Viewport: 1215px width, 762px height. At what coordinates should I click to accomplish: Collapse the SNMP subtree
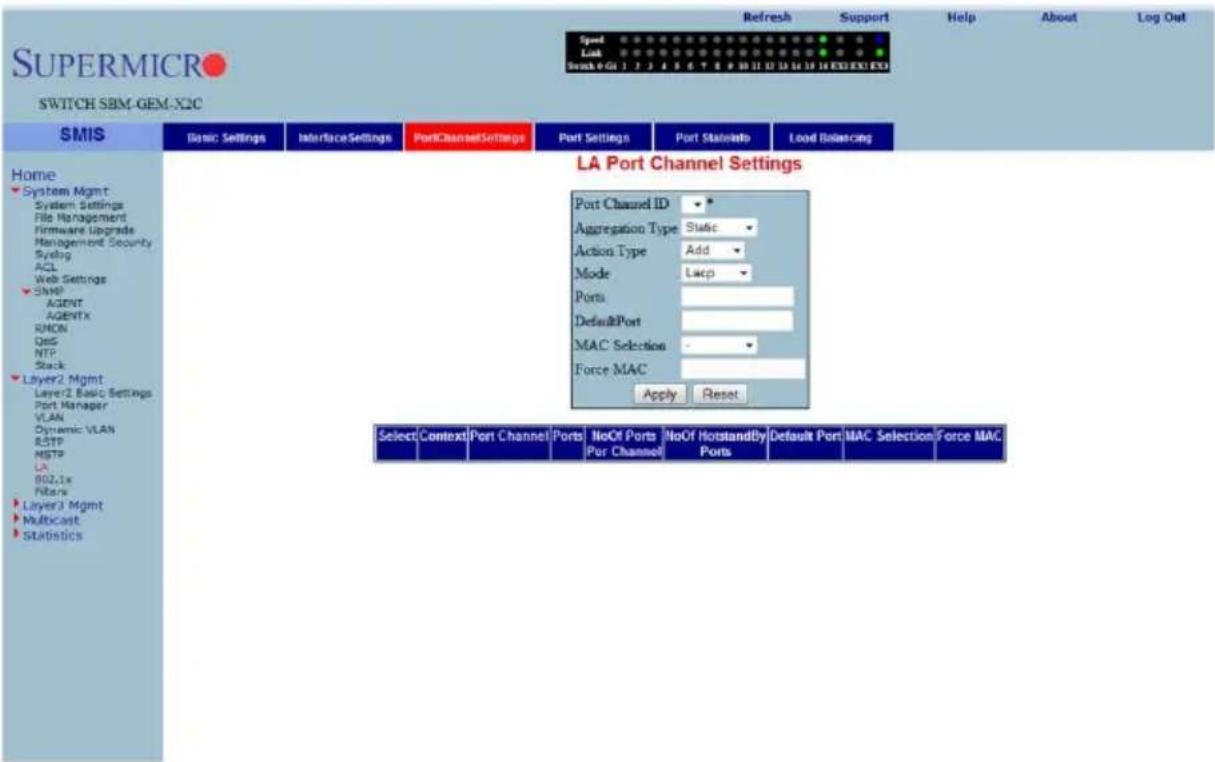tap(28, 292)
